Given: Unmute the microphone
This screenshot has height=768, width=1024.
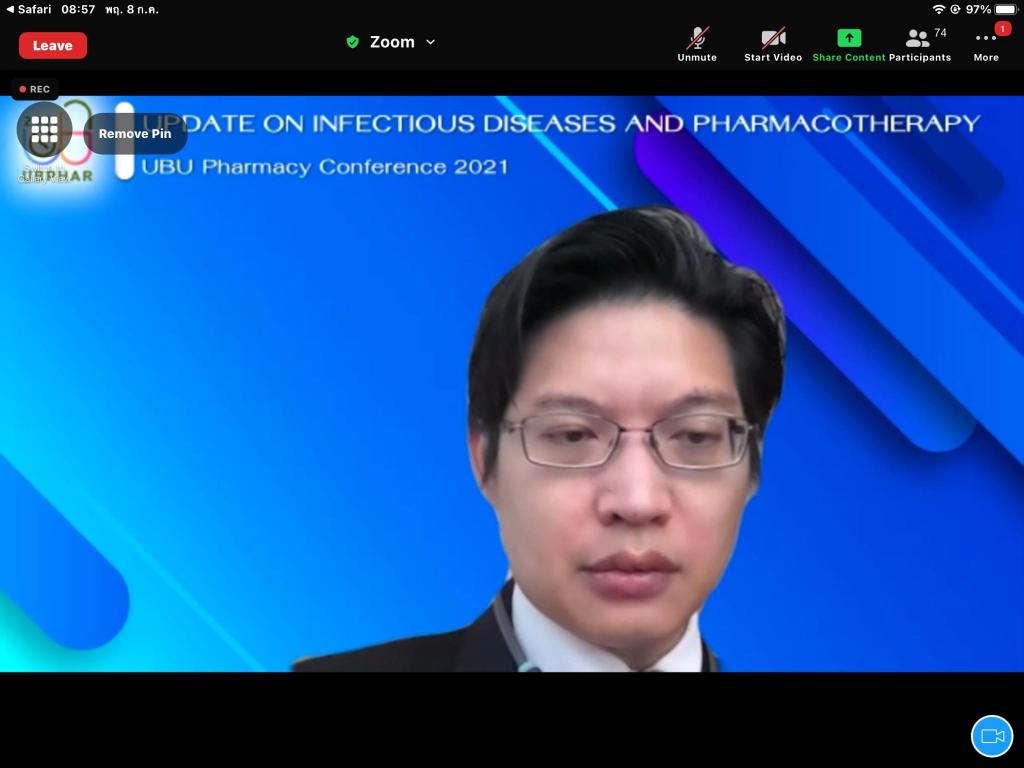Looking at the screenshot, I should click(x=697, y=44).
